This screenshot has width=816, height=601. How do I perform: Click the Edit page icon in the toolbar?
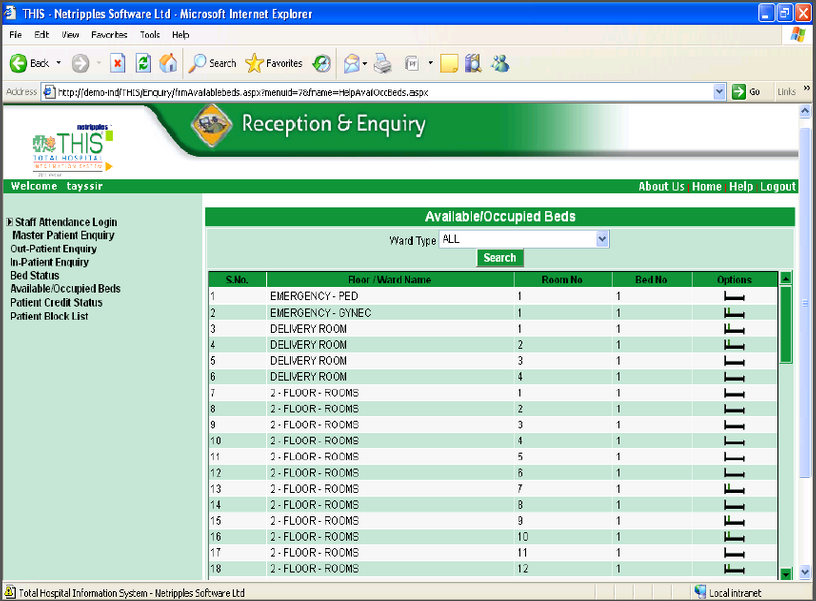click(x=412, y=63)
